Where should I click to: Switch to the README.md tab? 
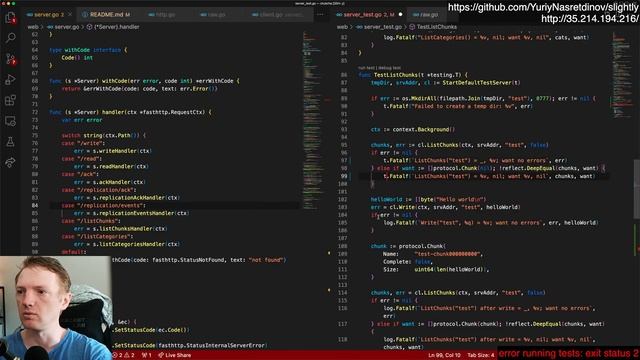[x=106, y=14]
